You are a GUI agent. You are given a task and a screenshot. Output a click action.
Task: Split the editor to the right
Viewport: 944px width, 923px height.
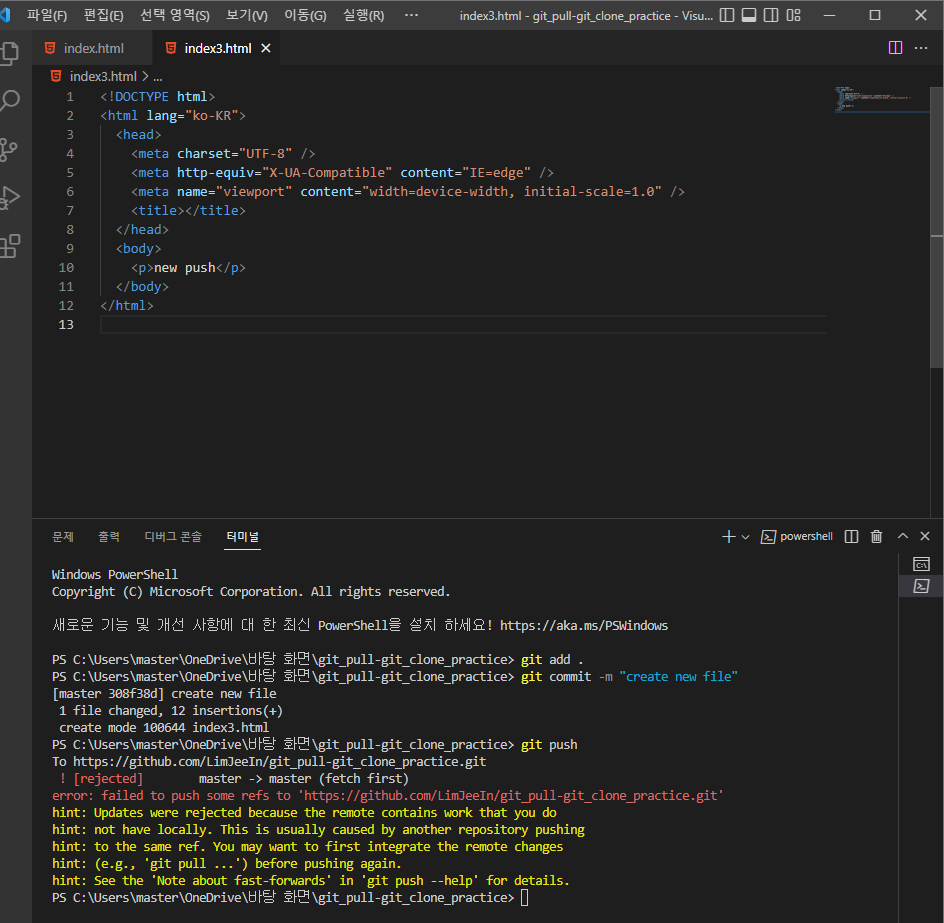click(x=895, y=48)
